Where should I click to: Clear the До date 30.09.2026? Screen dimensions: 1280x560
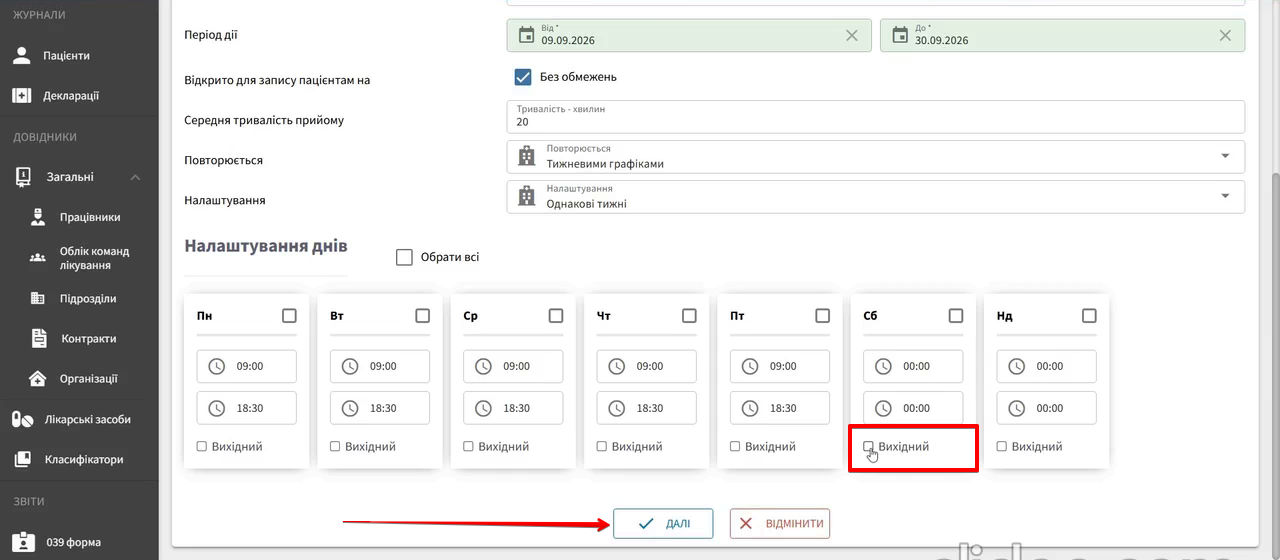point(1225,35)
